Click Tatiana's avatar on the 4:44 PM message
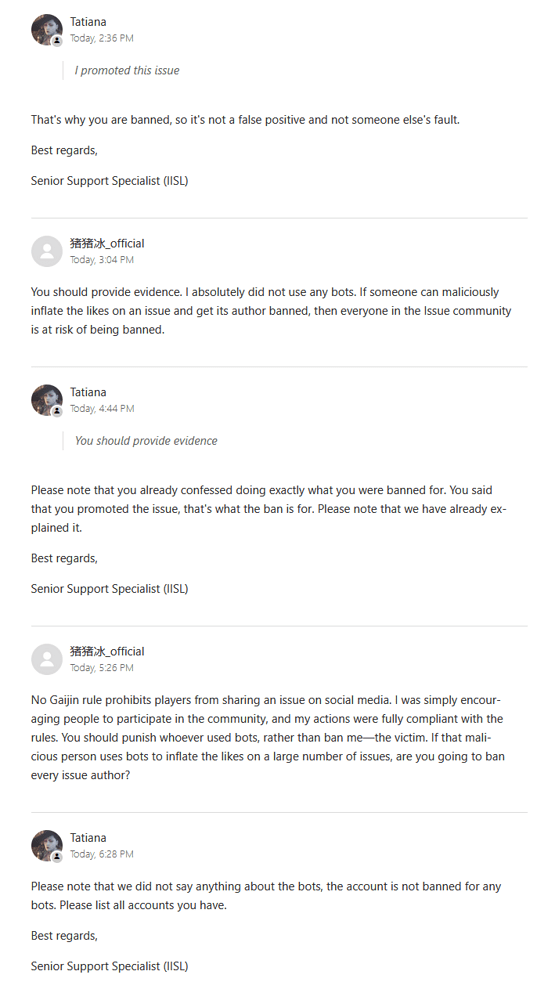This screenshot has height=1000, width=555. point(47,400)
